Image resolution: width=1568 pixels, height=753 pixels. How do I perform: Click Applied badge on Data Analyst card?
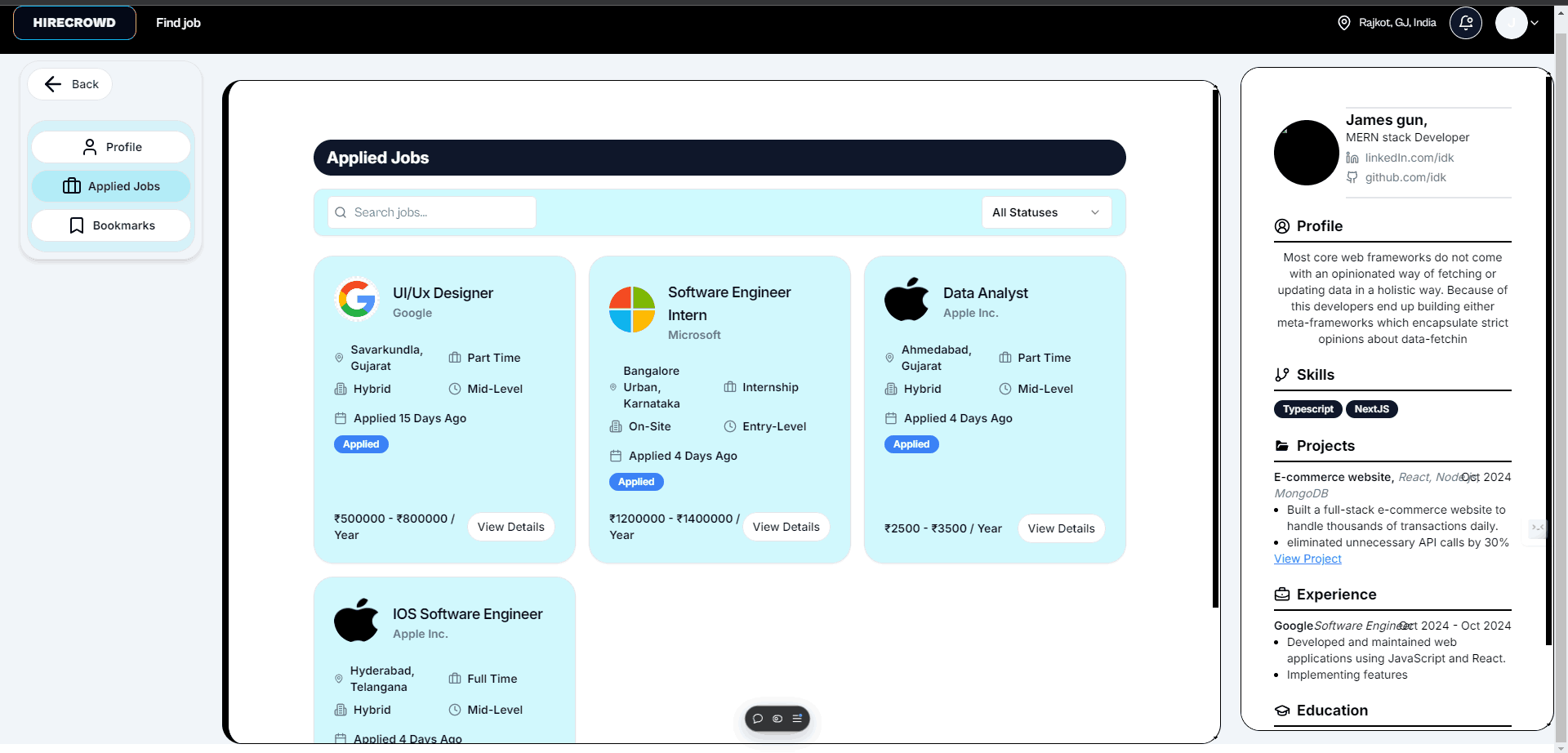coord(911,444)
